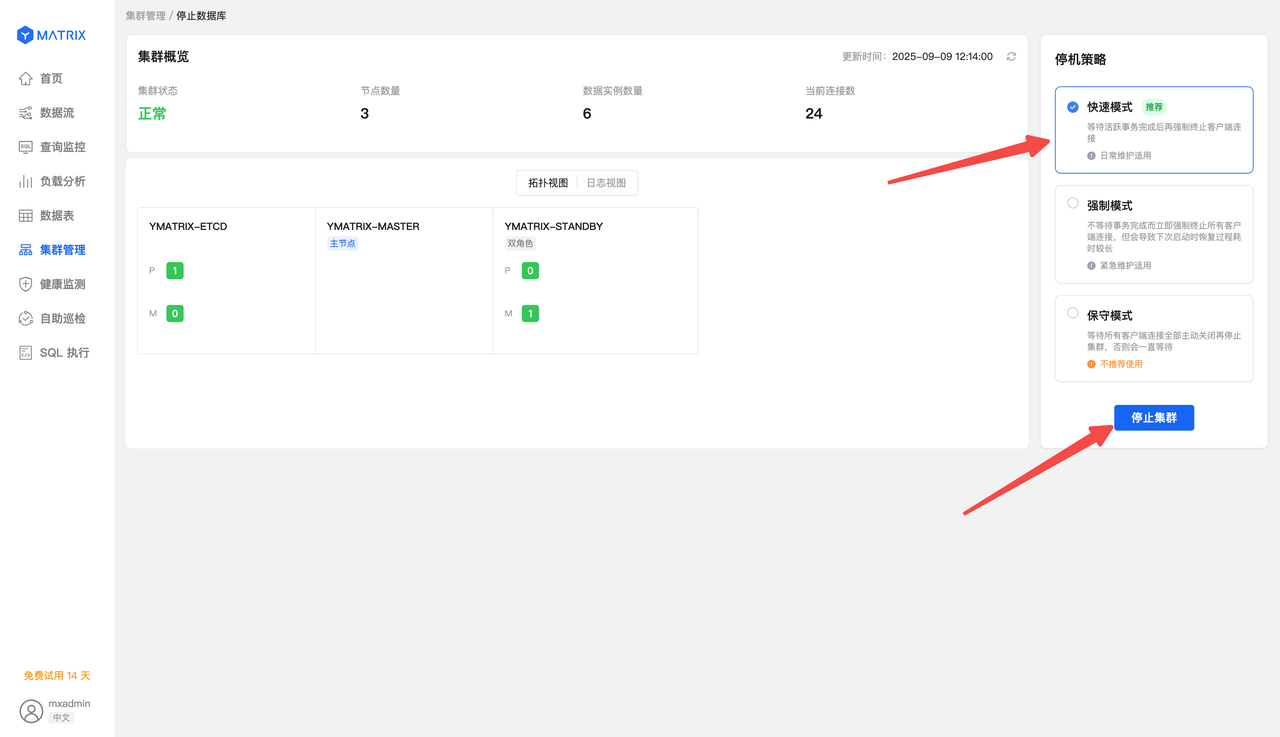Click the YMATRIX-MASTER node title
This screenshot has height=737, width=1280.
coord(373,227)
